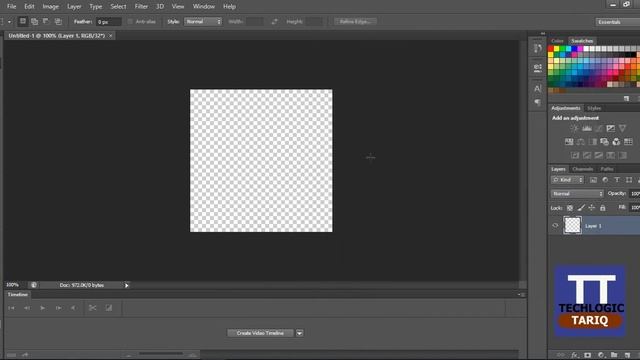Switch to the Styles tab

pos(594,108)
